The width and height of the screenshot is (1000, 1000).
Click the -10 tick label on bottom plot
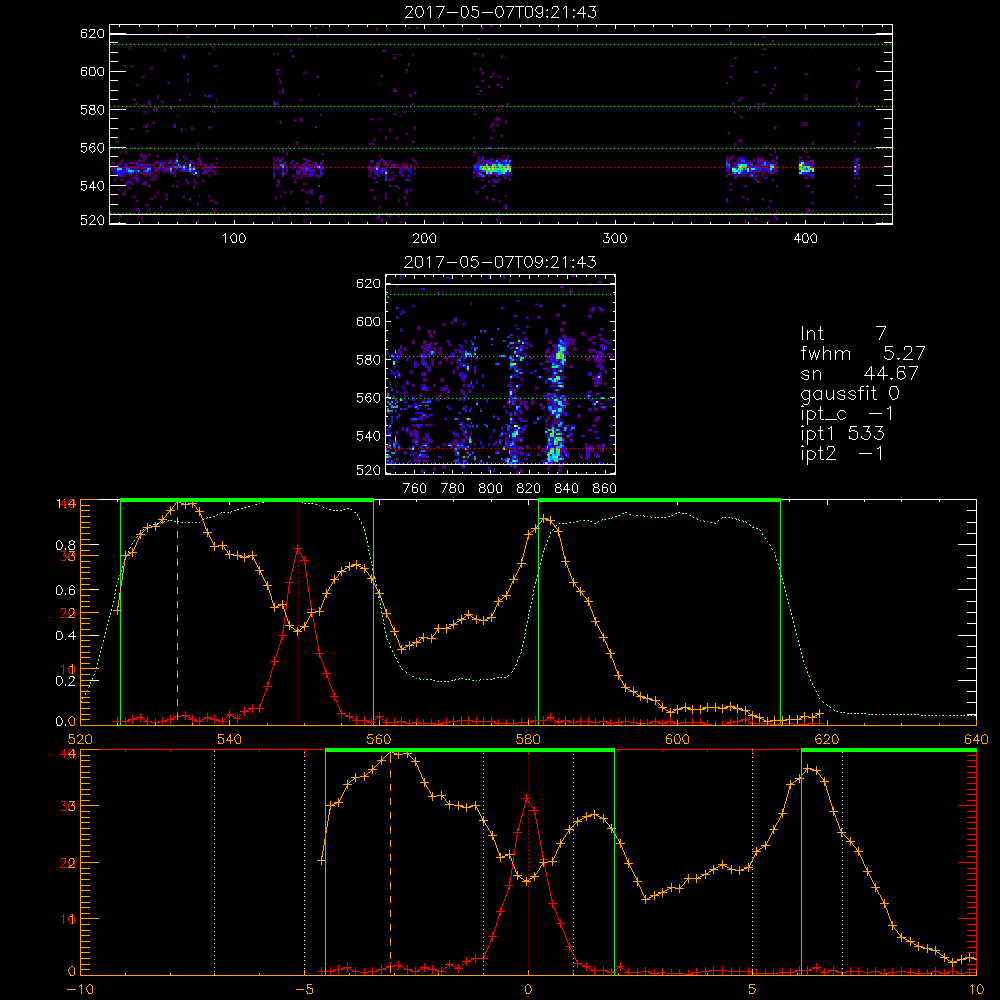point(80,990)
